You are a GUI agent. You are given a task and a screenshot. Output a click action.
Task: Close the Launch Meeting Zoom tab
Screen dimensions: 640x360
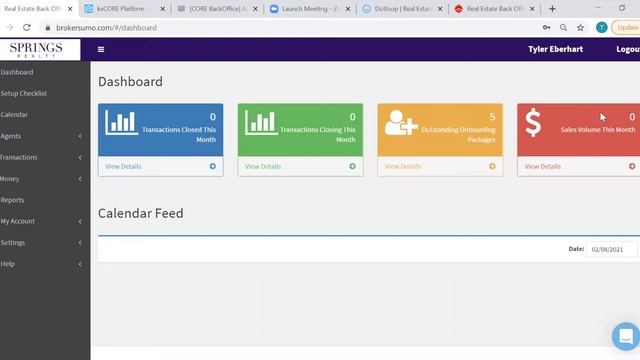pyautogui.click(x=348, y=9)
